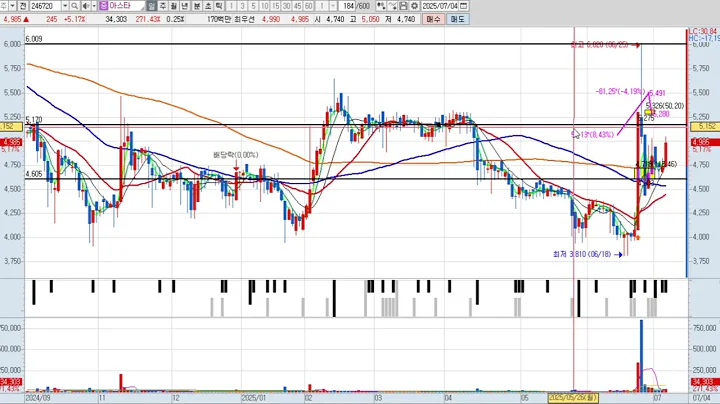Click the -81.25°(-4.19%) trendline annotation
The height and width of the screenshot is (404, 720).
click(x=620, y=91)
